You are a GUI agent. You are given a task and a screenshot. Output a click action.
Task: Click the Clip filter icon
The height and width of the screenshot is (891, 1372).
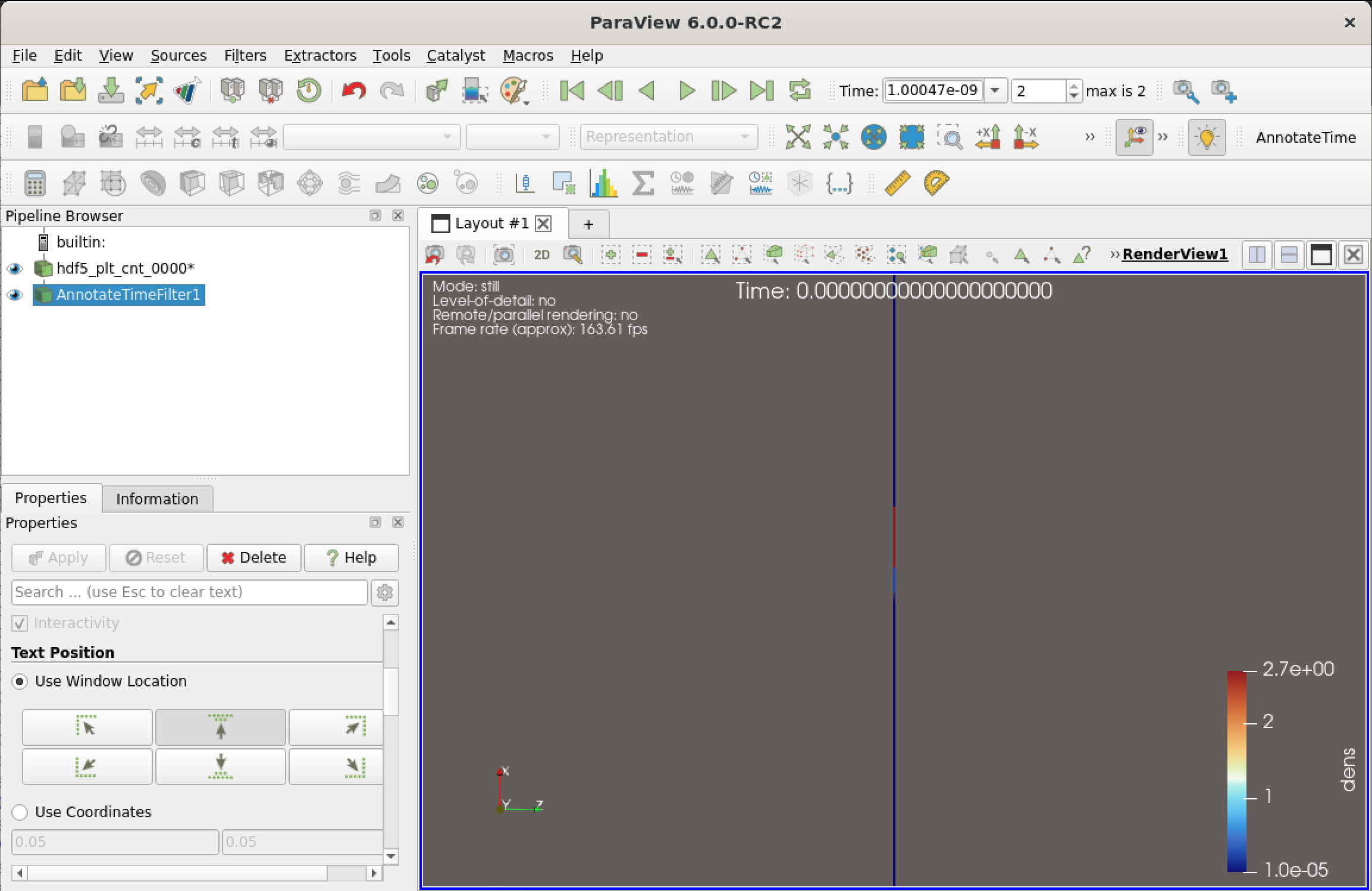pos(192,183)
